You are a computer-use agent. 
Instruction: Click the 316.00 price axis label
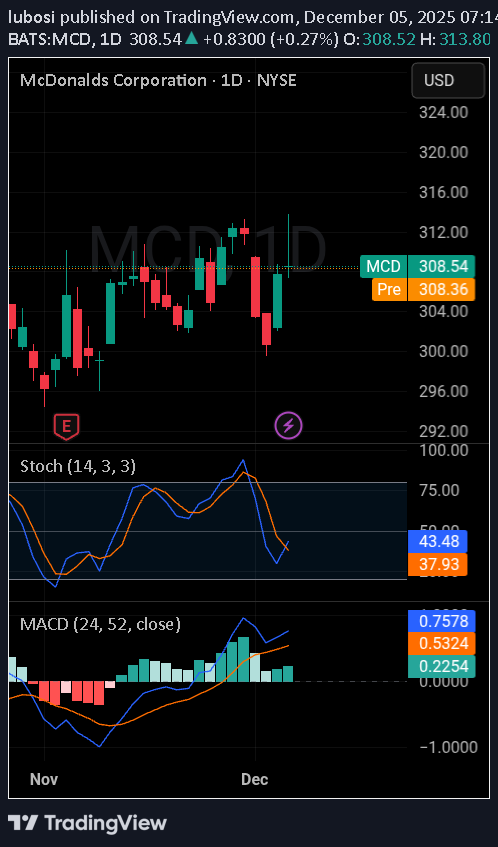443,192
